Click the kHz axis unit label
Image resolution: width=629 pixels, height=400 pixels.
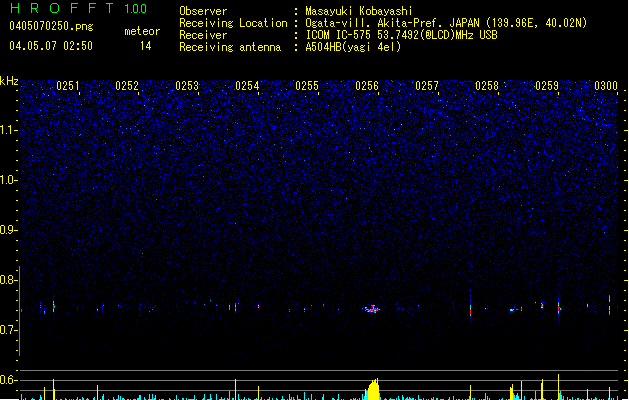[x=9, y=81]
